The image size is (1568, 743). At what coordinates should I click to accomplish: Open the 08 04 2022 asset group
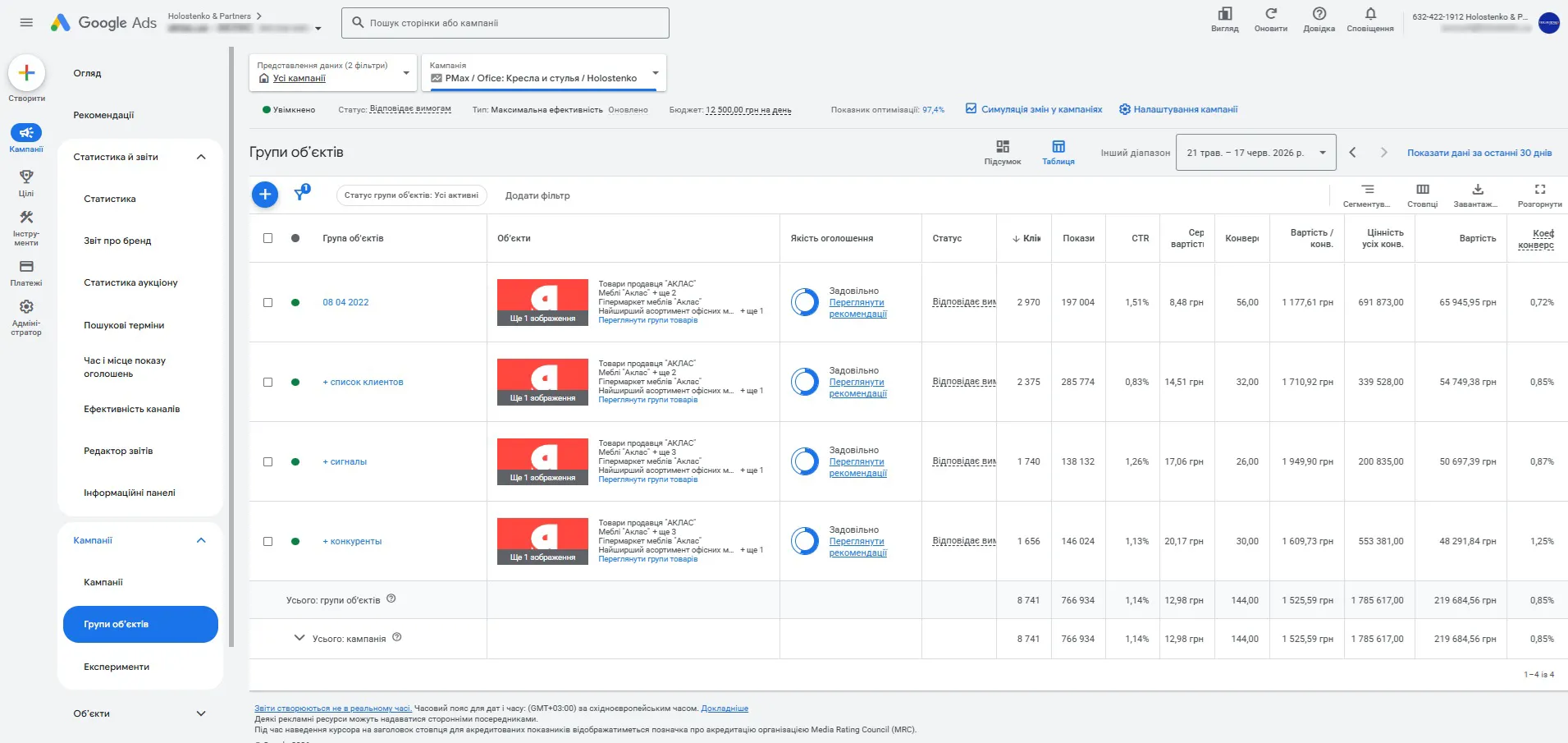pyautogui.click(x=345, y=302)
